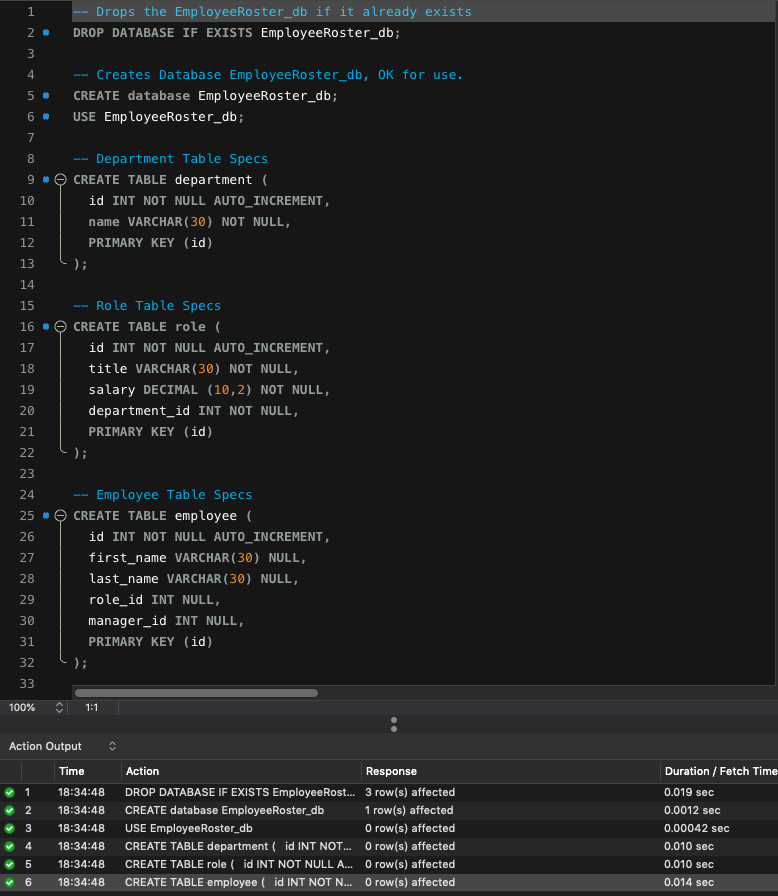This screenshot has height=896, width=778.
Task: Click the 'last_name VARCHAR(30) NULL,' line
Action: pyautogui.click(x=193, y=579)
